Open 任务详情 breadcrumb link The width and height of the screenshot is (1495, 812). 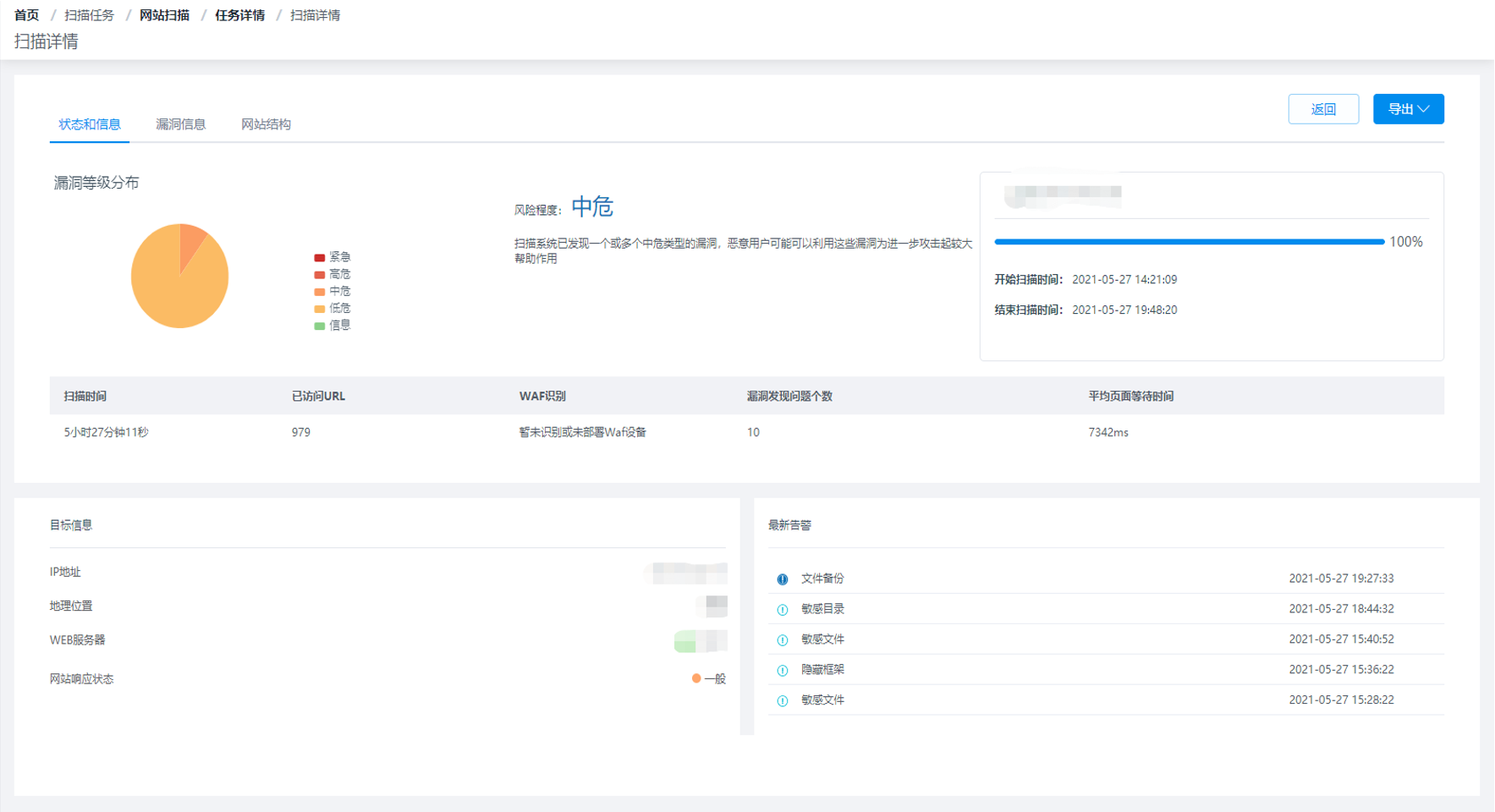point(239,15)
